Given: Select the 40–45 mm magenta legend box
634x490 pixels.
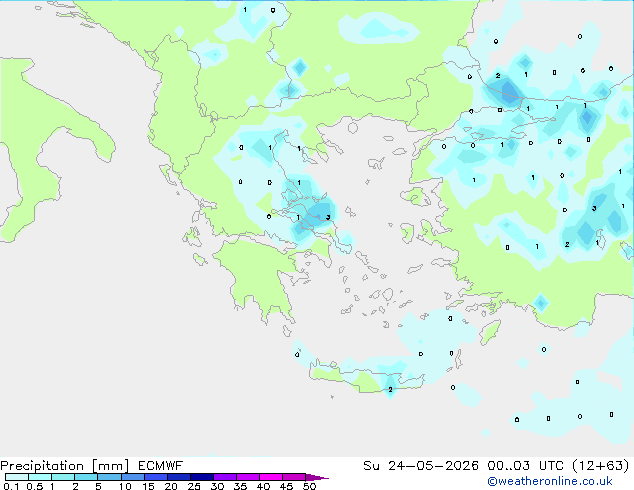Looking at the screenshot, I should pos(271,477).
